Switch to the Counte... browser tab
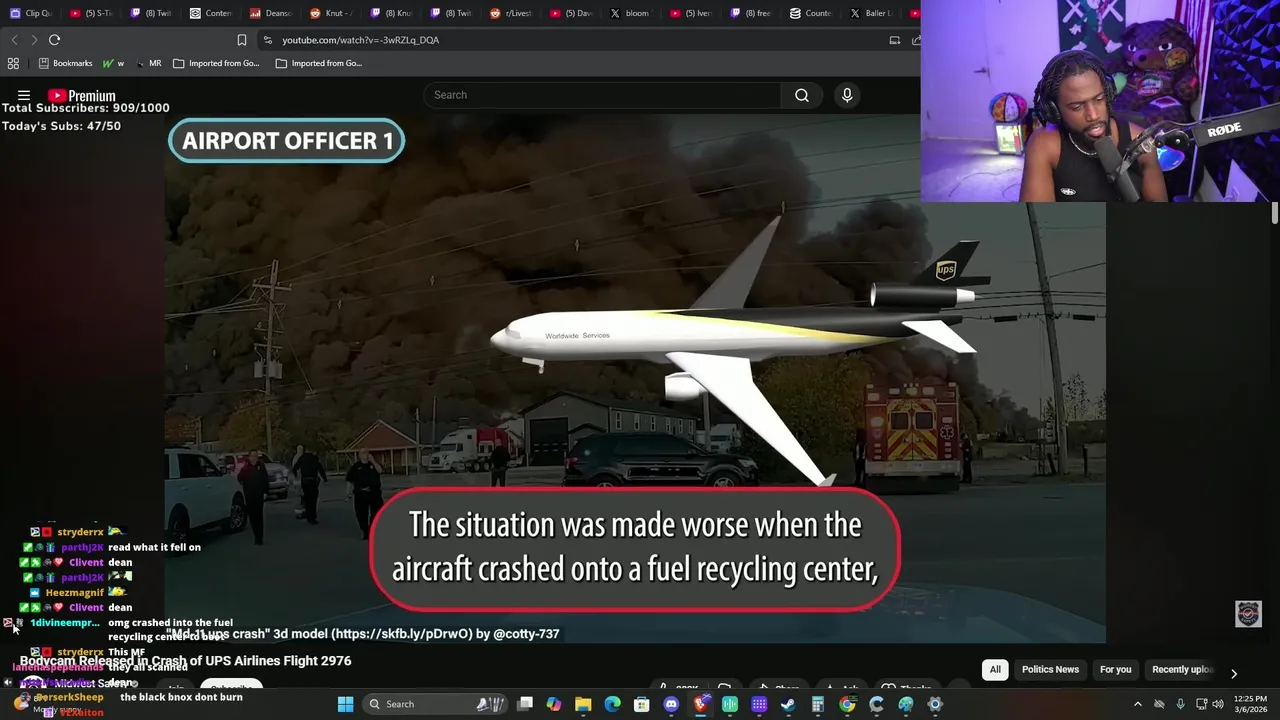This screenshot has height=720, width=1280. coord(811,13)
